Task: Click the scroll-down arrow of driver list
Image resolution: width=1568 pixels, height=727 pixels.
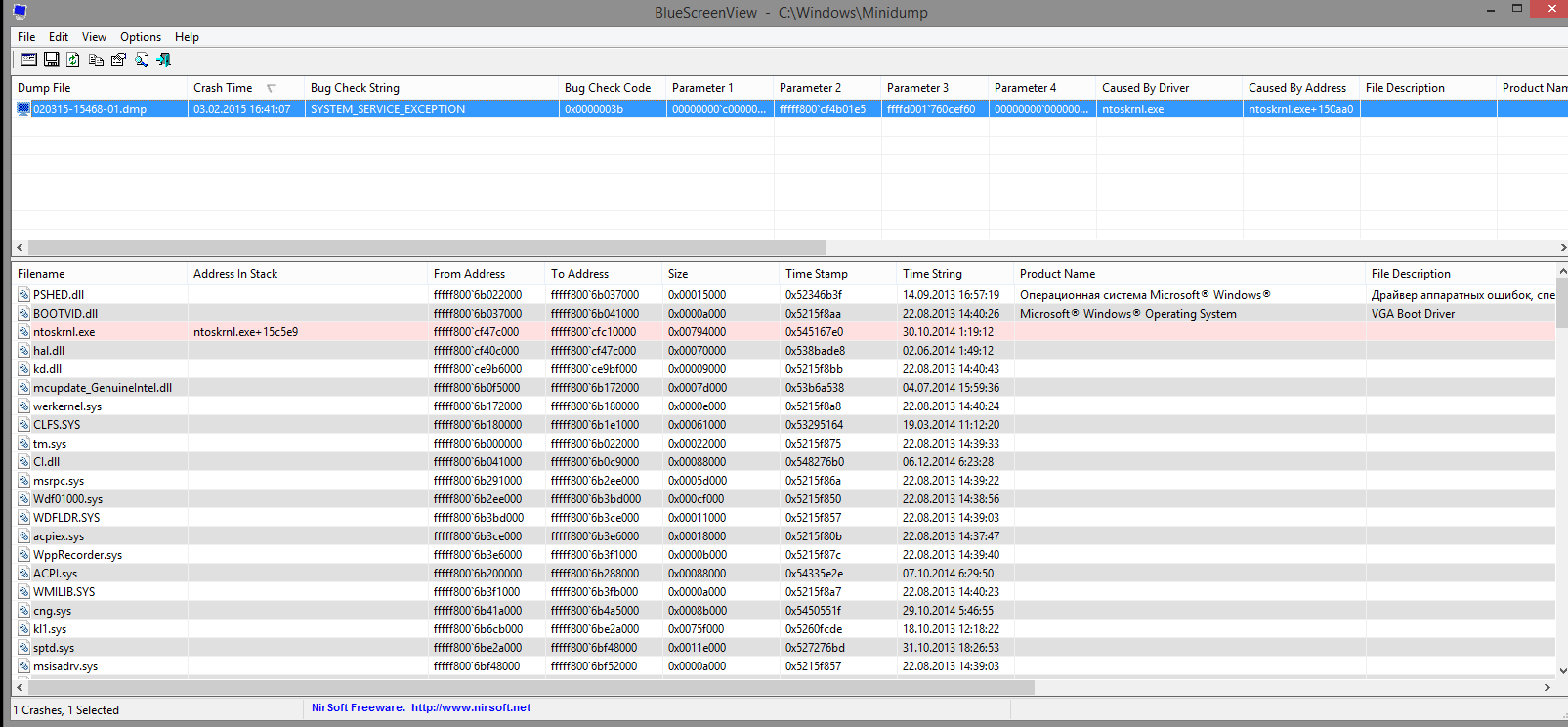Action: [x=1561, y=671]
